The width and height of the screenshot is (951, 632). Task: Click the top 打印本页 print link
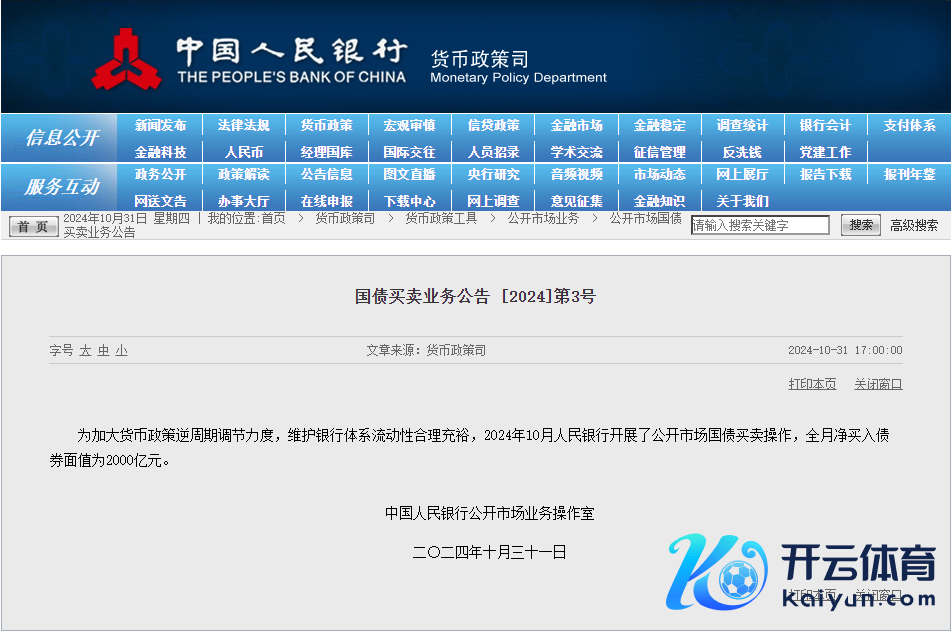pyautogui.click(x=812, y=384)
